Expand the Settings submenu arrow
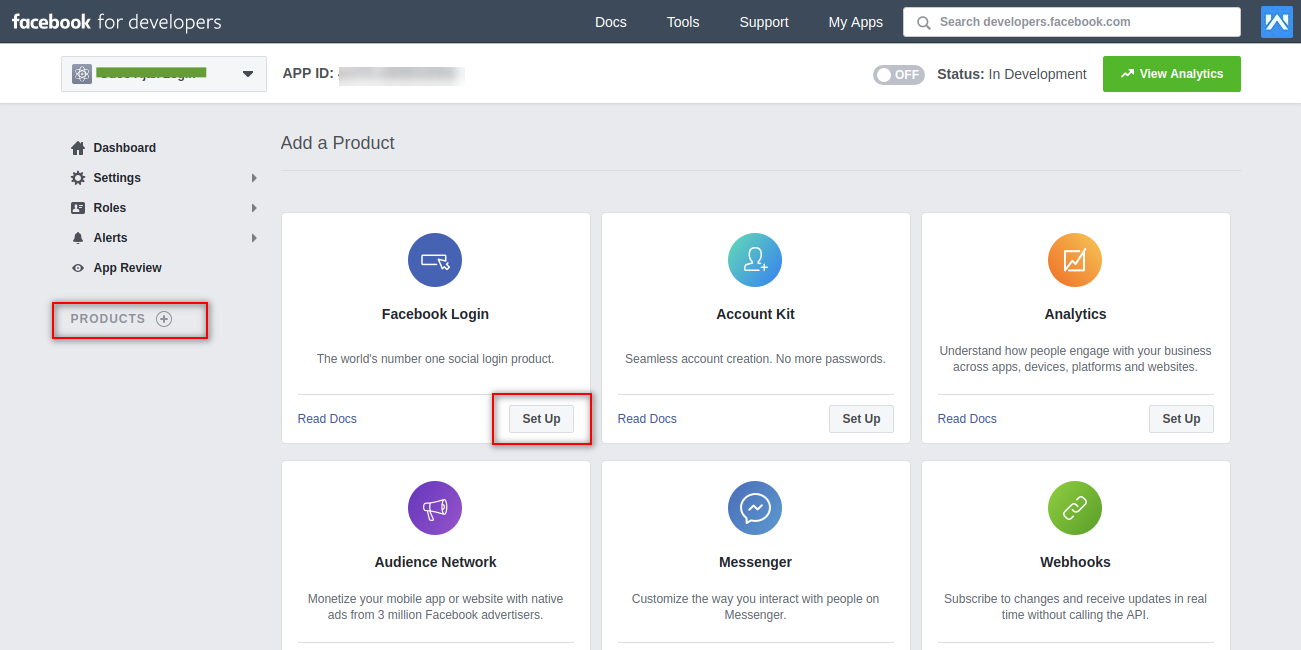The width and height of the screenshot is (1301, 650). (x=254, y=178)
